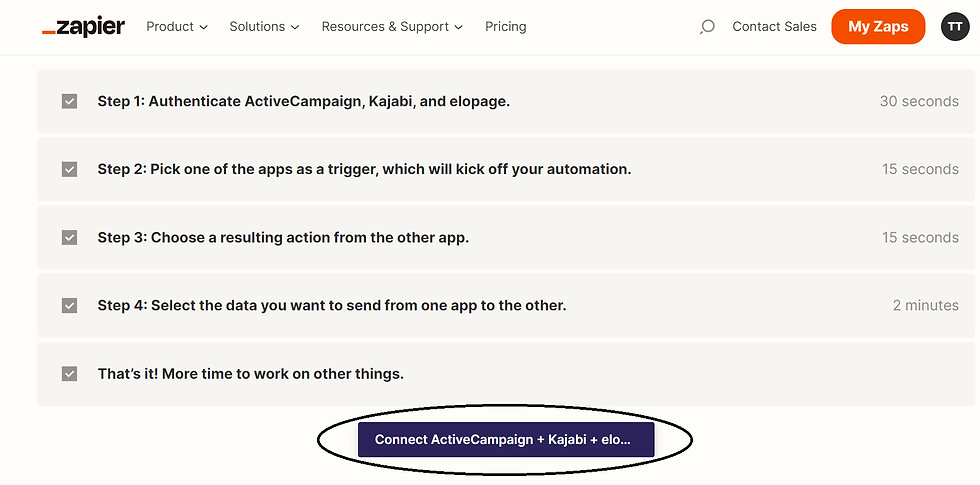Expand the Resources & Support dropdown
This screenshot has width=980, height=485.
tap(392, 27)
